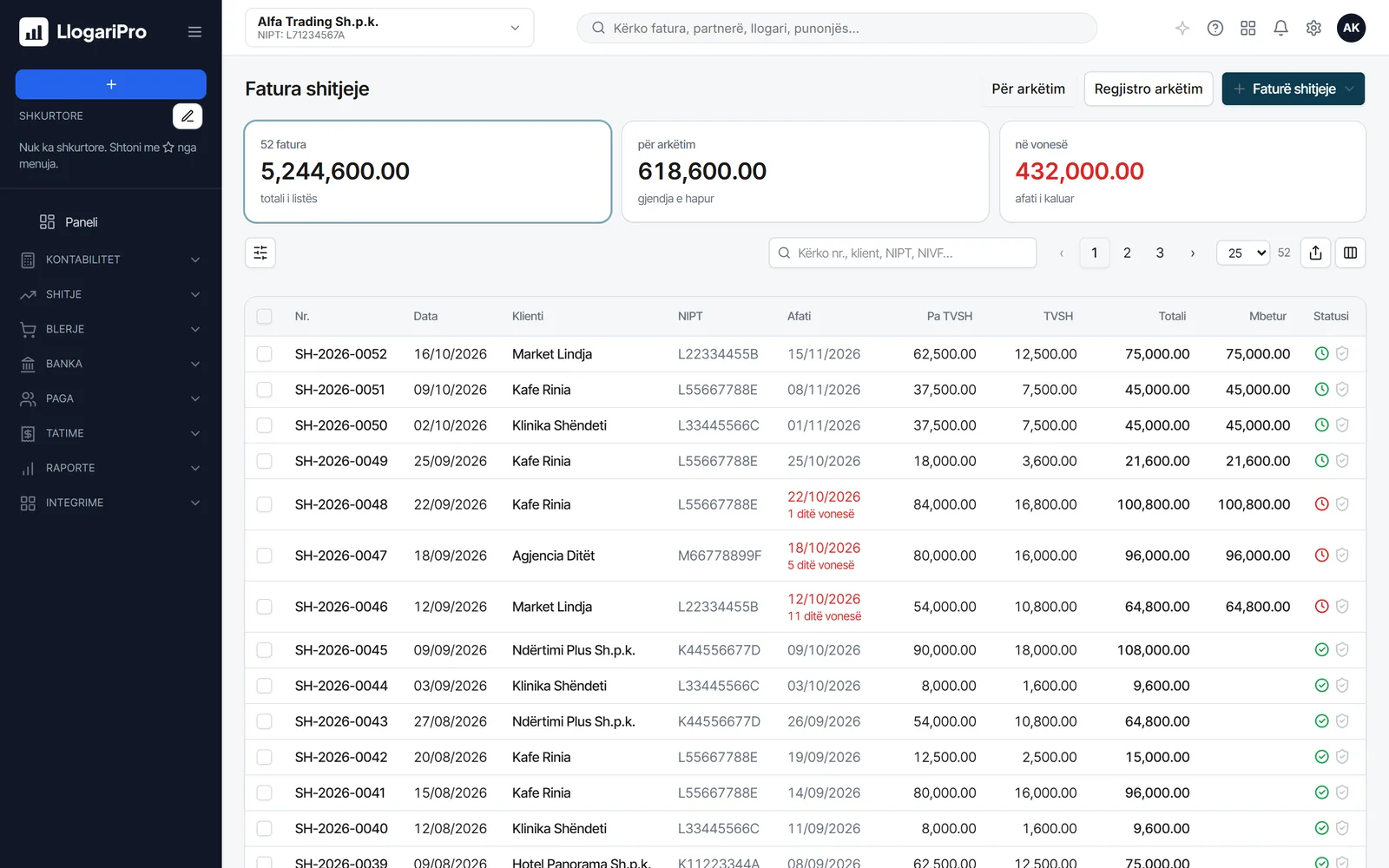
Task: Click the shield icon on row SH-2026-0047
Action: (1342, 555)
